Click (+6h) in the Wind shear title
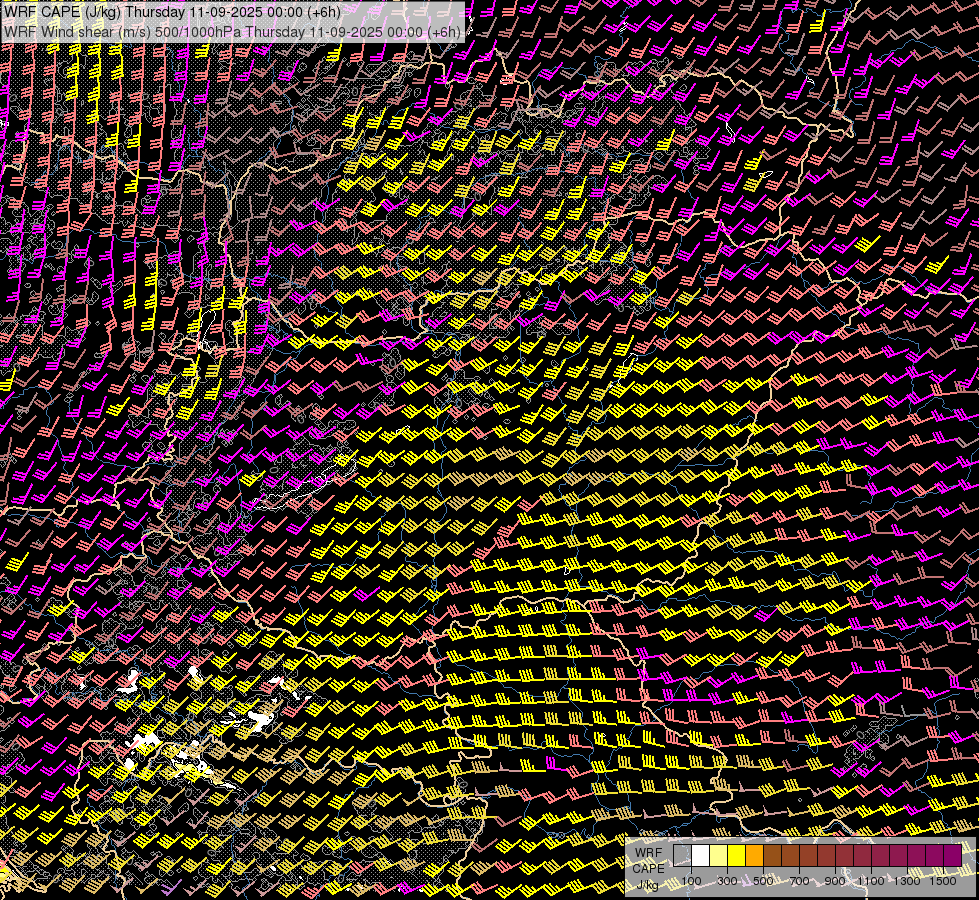 pos(444,31)
